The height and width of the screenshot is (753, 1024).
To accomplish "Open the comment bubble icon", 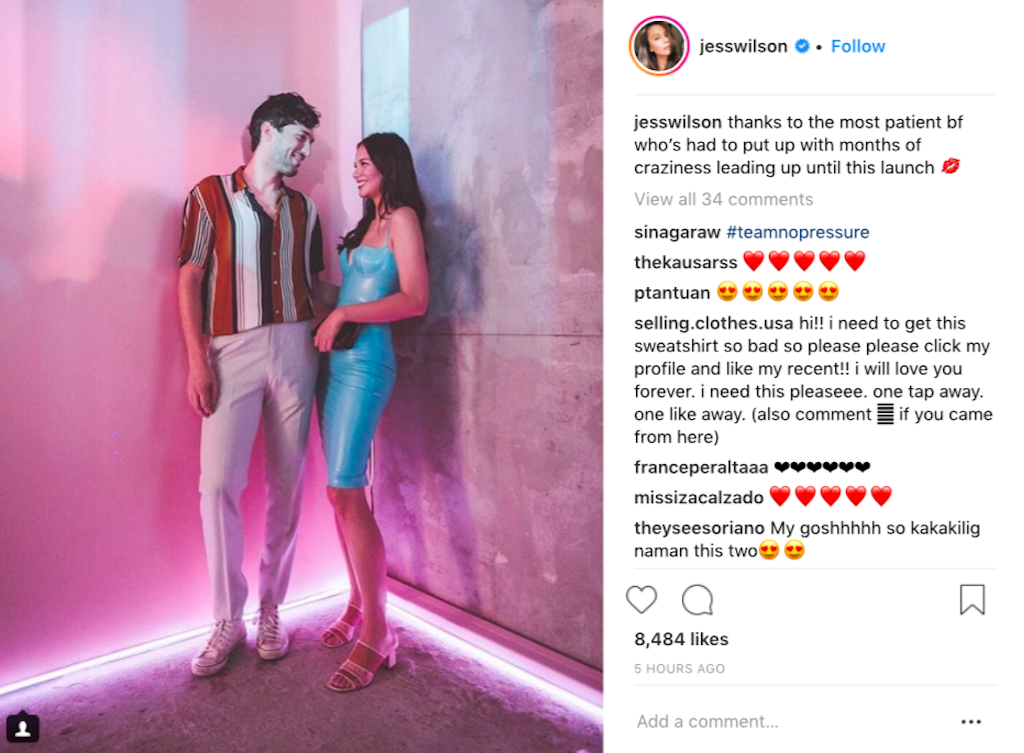I will 697,600.
